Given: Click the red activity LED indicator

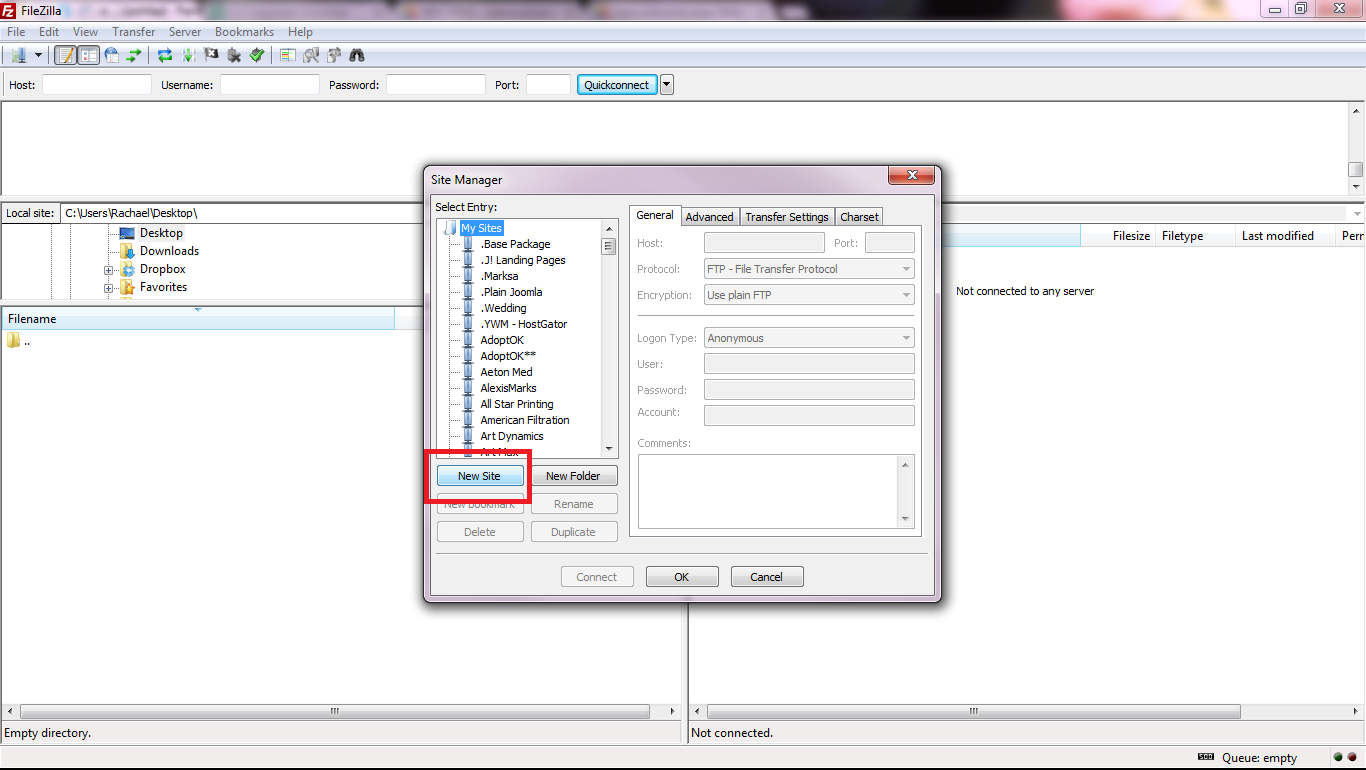Looking at the screenshot, I should [1352, 757].
